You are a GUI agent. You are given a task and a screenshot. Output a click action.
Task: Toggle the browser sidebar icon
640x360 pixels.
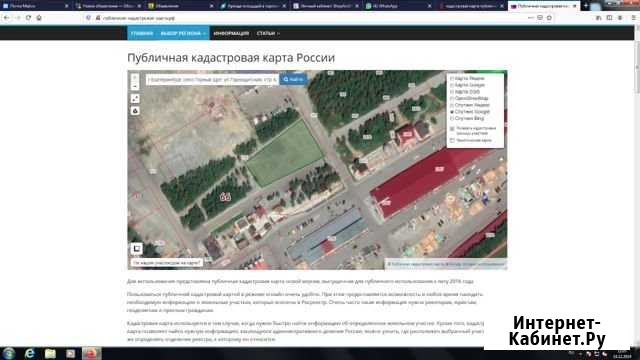click(x=609, y=18)
